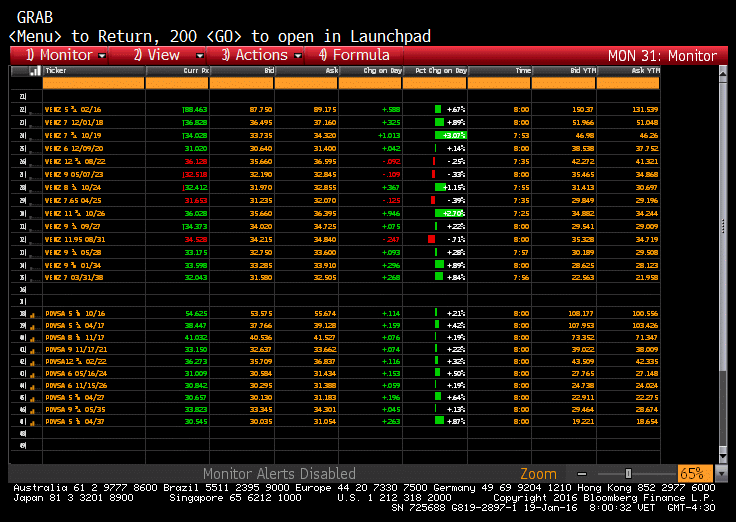736x522 pixels.
Task: Click the chart icon beside PDVSA 6 11/15/26 row
Action: pyautogui.click(x=32, y=387)
